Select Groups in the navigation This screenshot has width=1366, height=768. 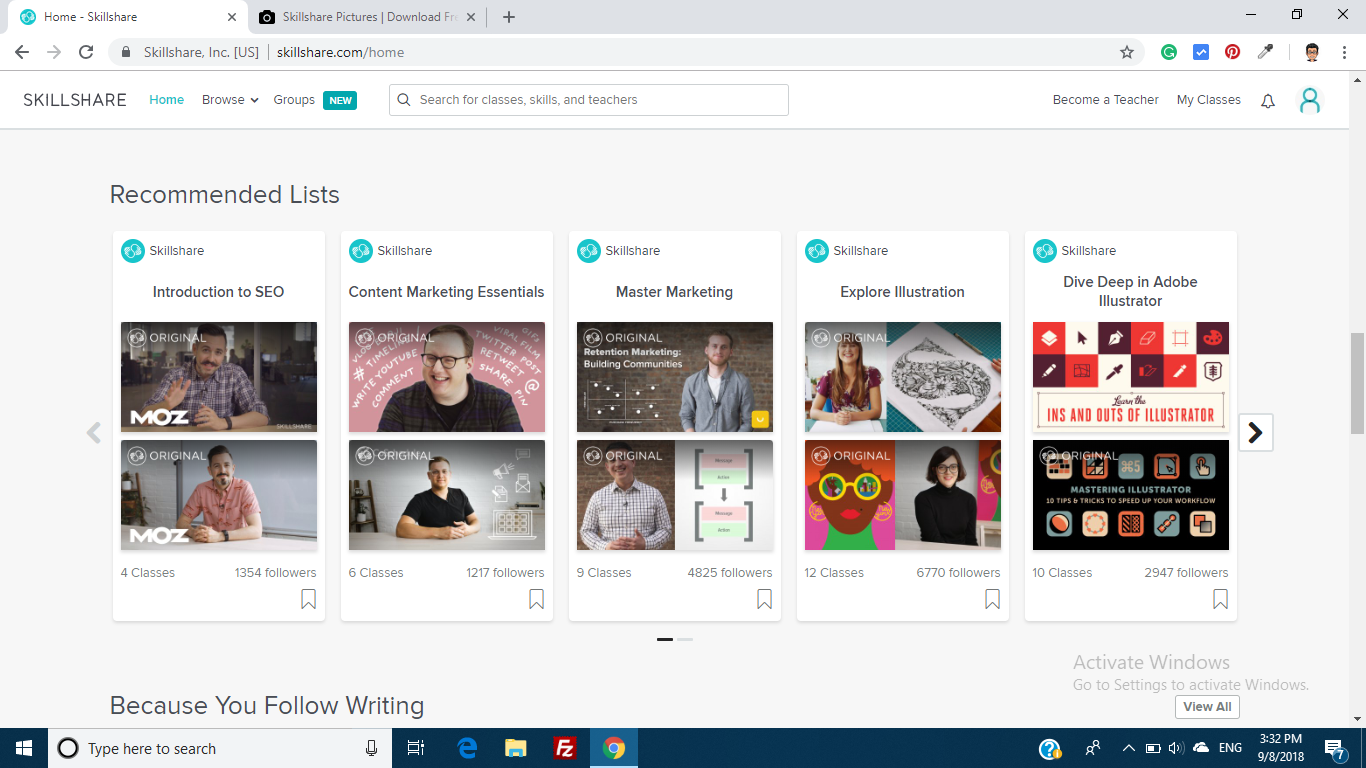294,99
